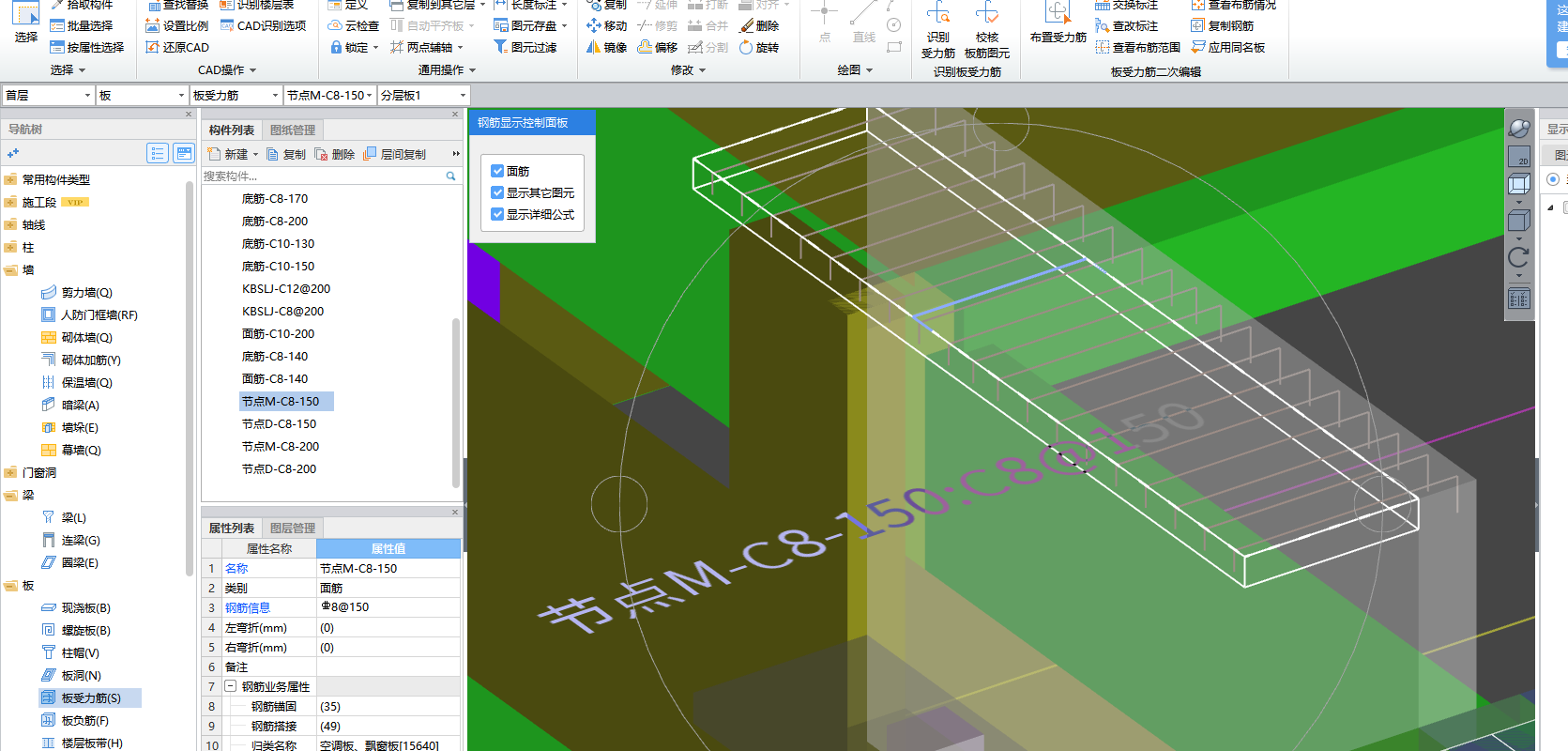Viewport: 1568px width, 751px height.
Task: Expand the 选择 ribbon group arrow
Action: (82, 70)
